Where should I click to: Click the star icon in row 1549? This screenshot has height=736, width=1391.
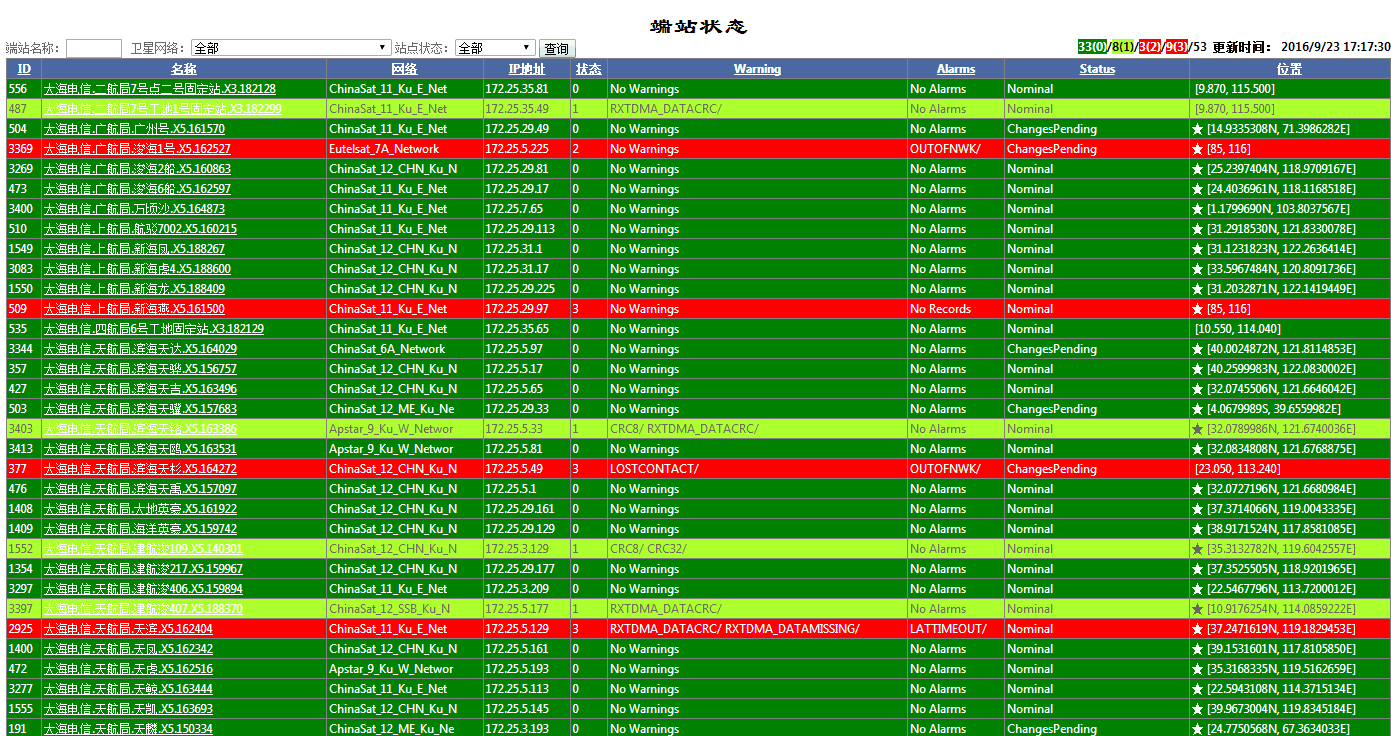pyautogui.click(x=1197, y=249)
